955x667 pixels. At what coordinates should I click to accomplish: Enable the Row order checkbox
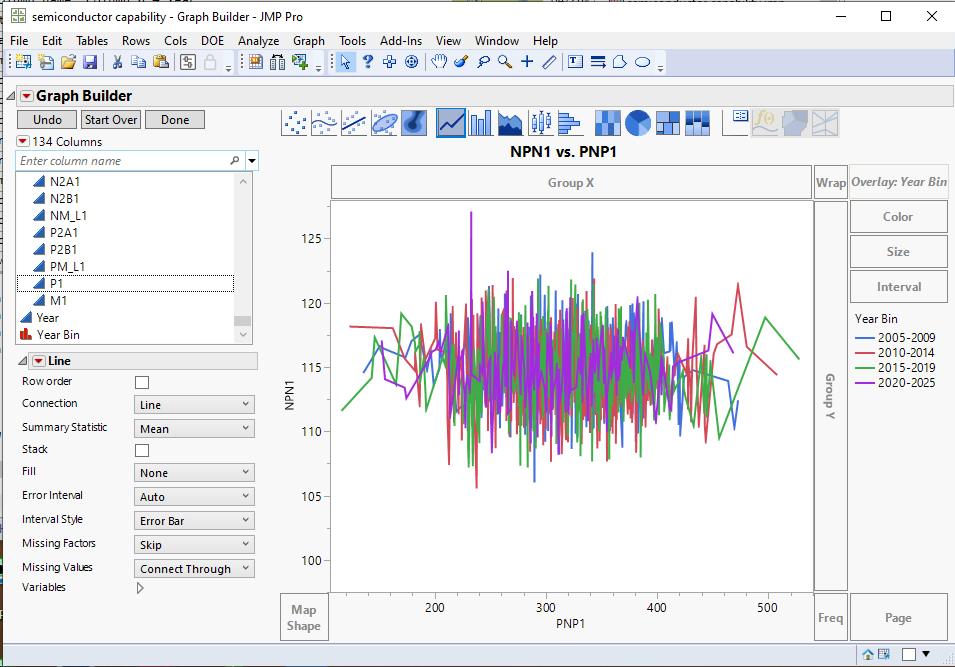tap(142, 381)
